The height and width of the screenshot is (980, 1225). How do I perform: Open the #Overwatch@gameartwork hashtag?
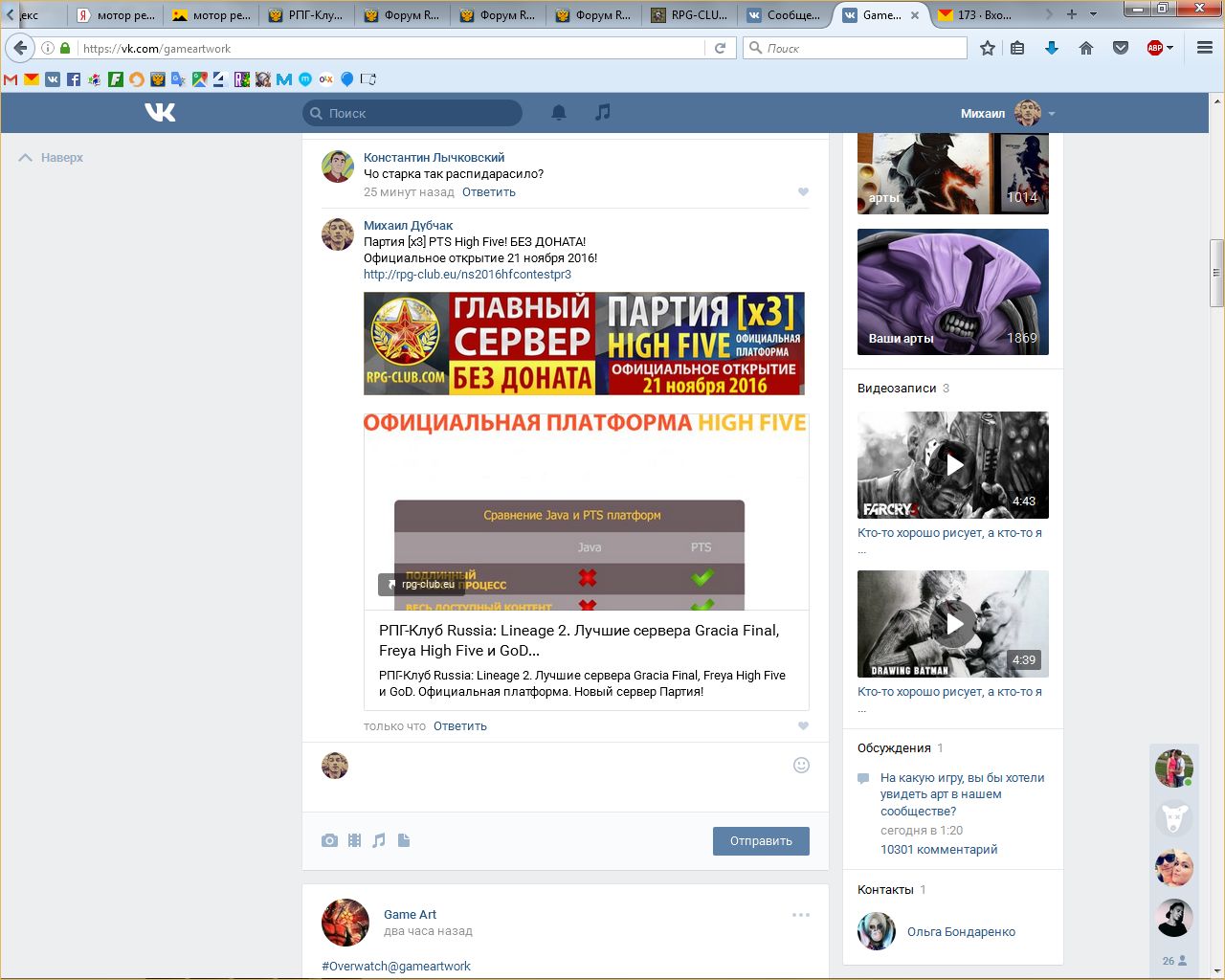396,967
